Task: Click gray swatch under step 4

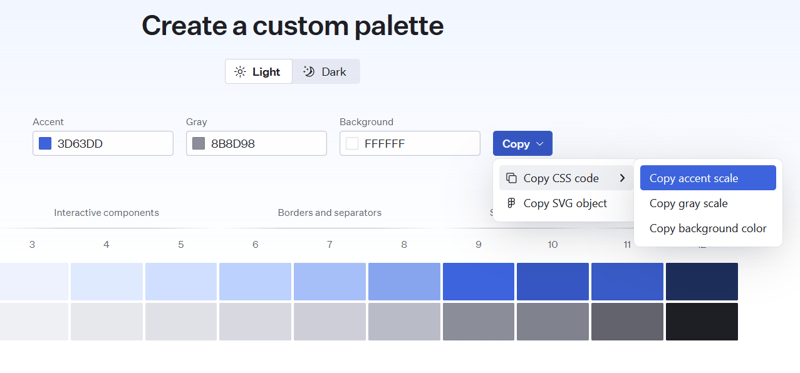Action: click(x=107, y=321)
